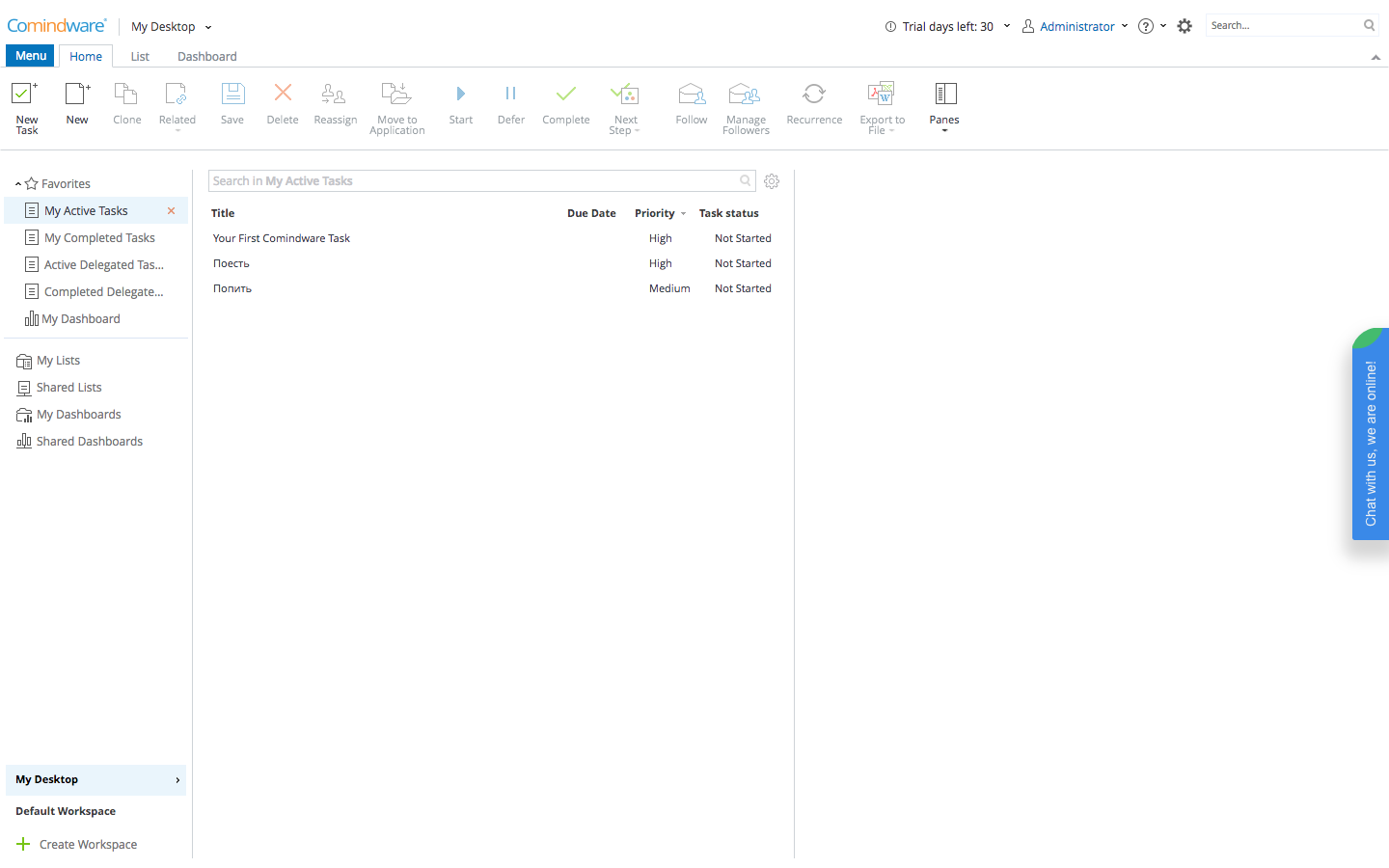Open the global settings gear icon
The height and width of the screenshot is (868, 1389).
click(x=1185, y=26)
